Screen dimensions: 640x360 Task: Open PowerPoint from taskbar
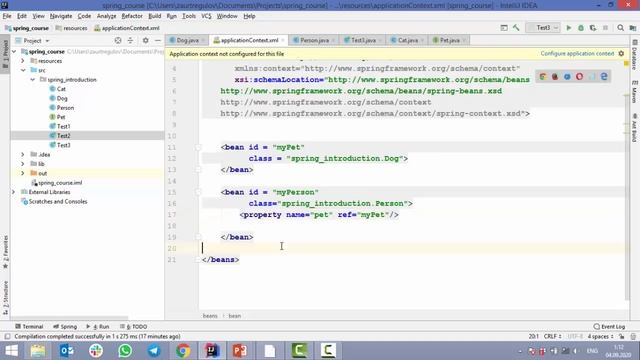(240, 351)
